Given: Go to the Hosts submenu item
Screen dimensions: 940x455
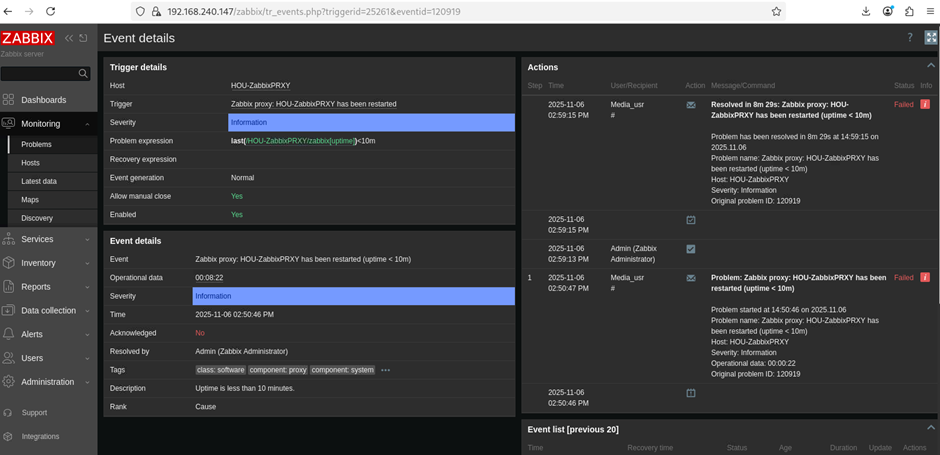Looking at the screenshot, I should point(31,162).
